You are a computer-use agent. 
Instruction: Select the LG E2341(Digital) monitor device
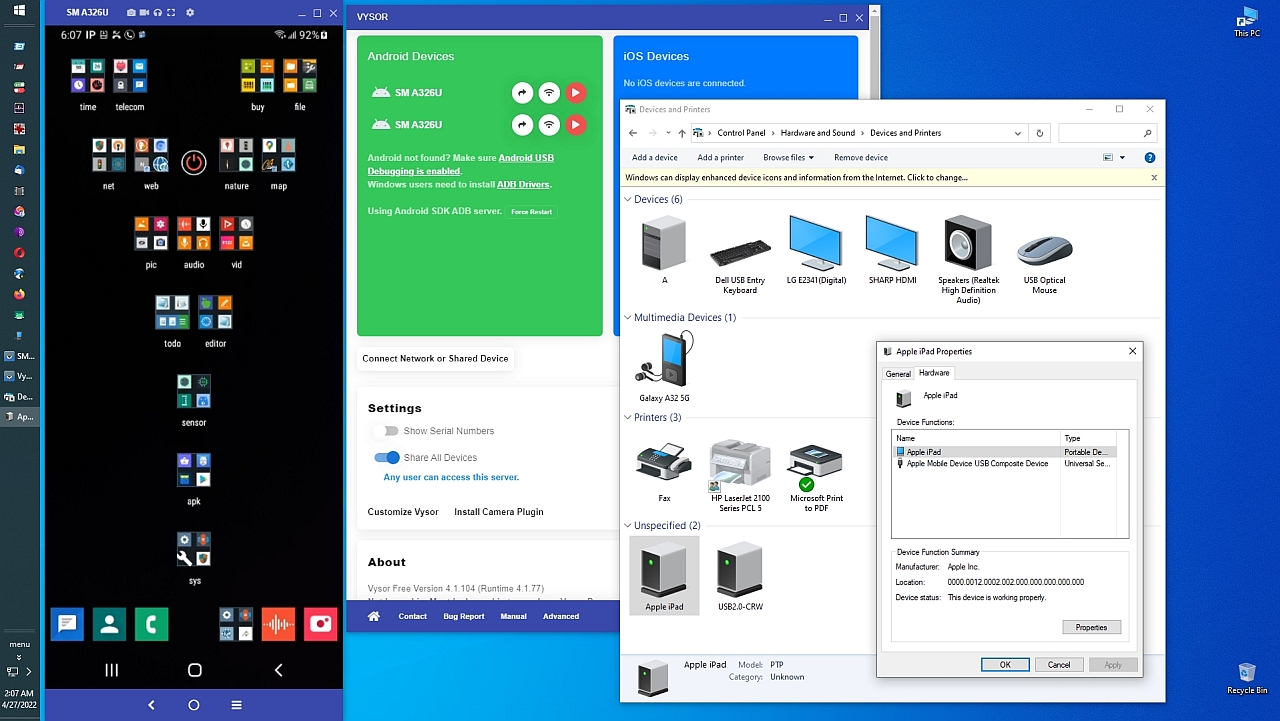coord(816,250)
